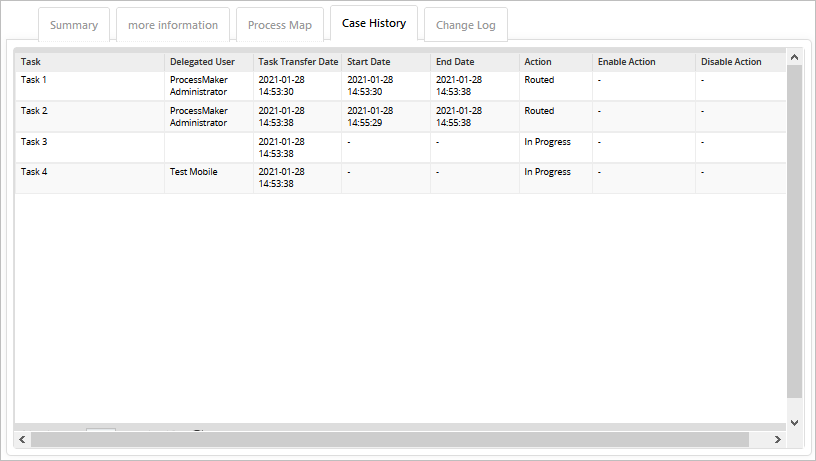View the Change Log tab
The width and height of the screenshot is (816, 461).
click(x=466, y=25)
